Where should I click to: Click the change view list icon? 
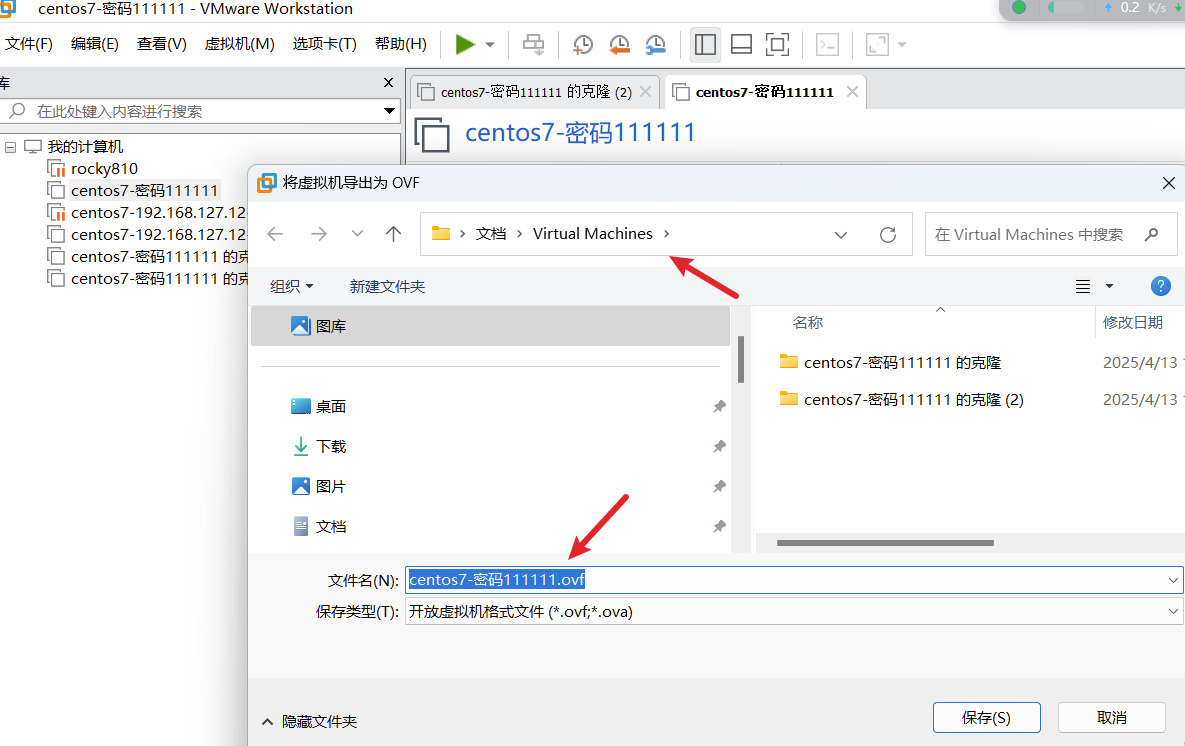coord(1083,286)
